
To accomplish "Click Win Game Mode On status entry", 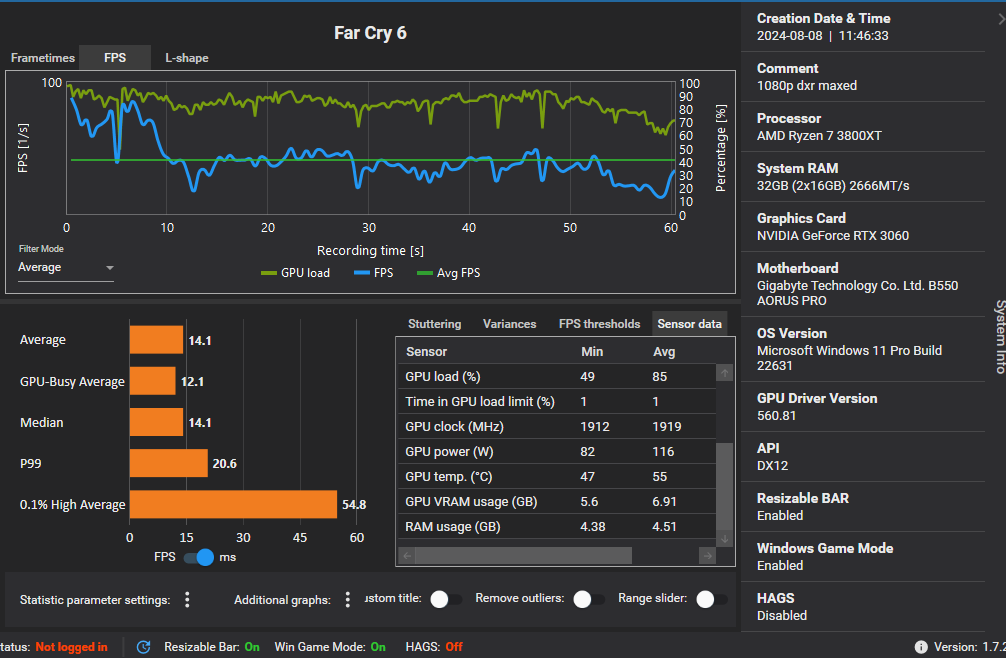I will click(x=330, y=647).
